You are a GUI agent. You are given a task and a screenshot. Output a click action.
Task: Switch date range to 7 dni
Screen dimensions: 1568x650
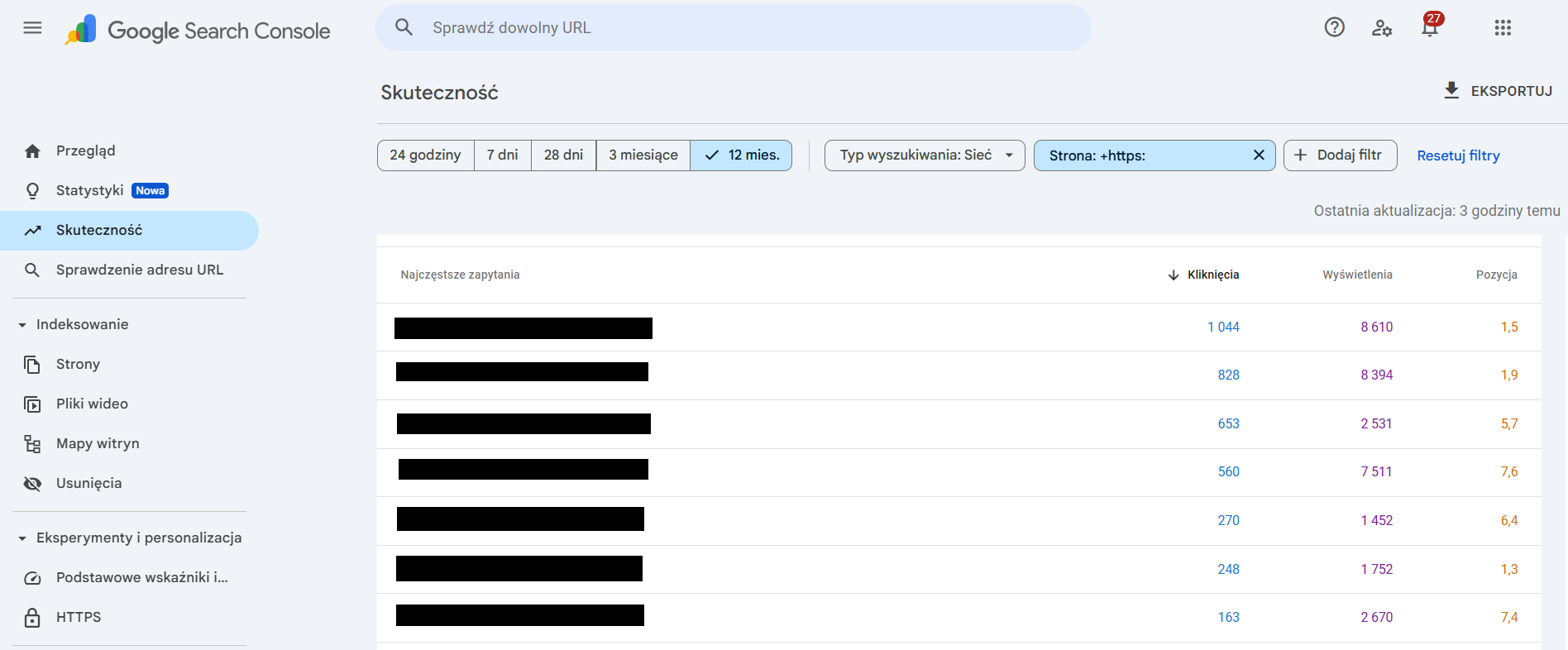pos(502,155)
